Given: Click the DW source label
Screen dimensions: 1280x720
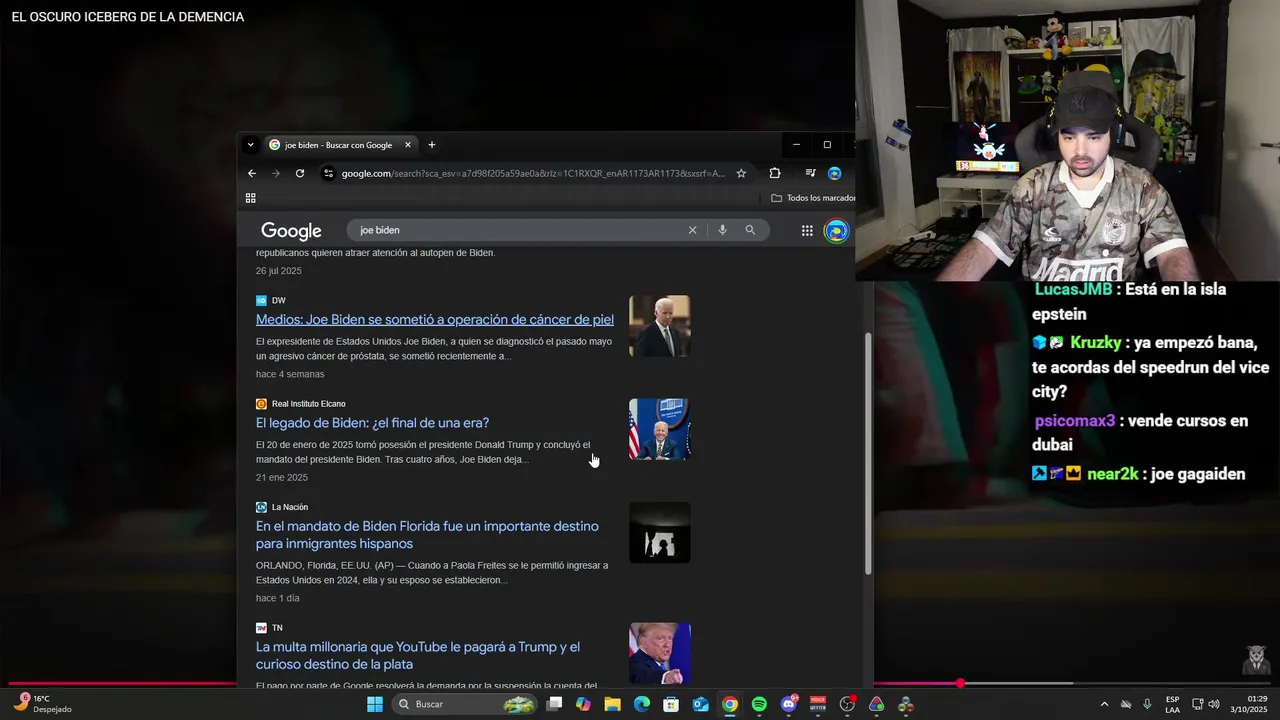Looking at the screenshot, I should tap(279, 300).
